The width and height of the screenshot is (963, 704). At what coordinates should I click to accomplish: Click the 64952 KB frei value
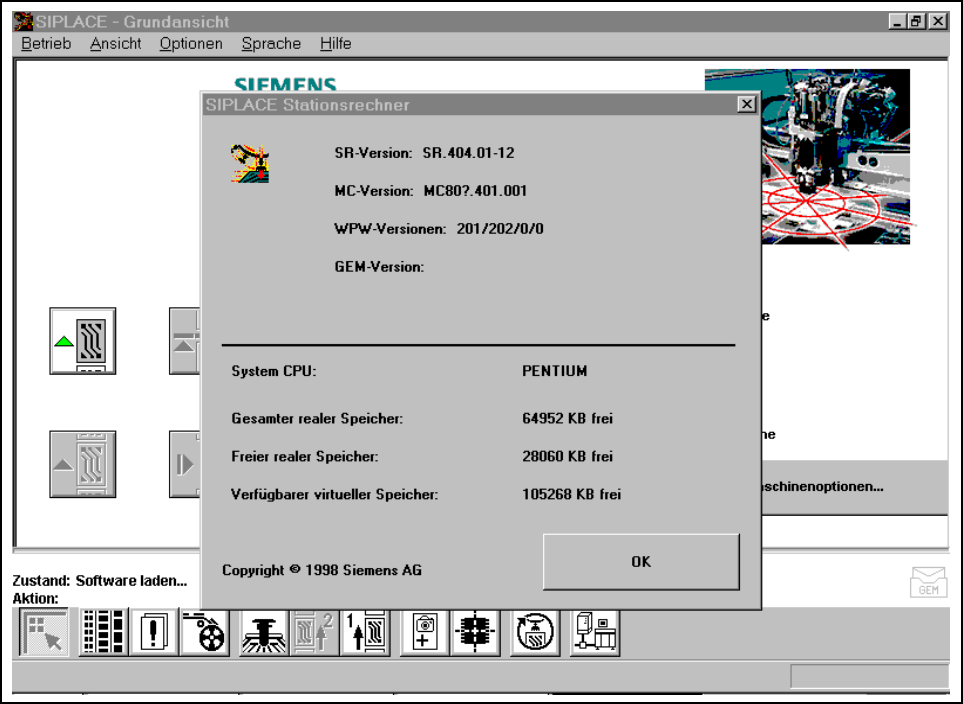[x=567, y=418]
